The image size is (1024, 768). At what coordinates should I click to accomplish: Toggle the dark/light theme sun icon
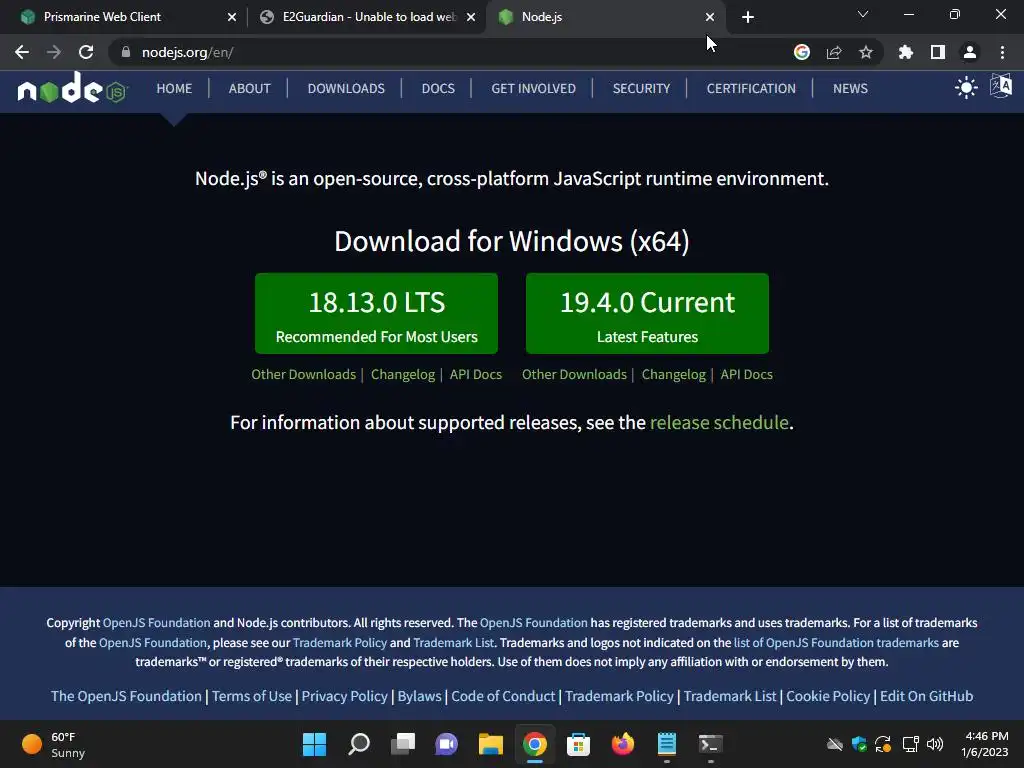pyautogui.click(x=966, y=88)
